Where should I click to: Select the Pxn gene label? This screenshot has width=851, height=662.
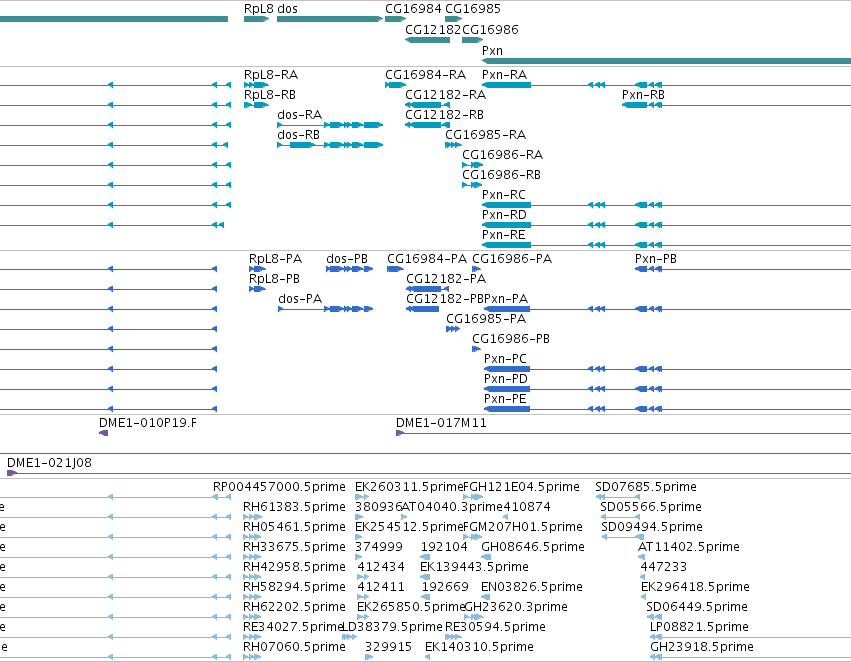click(x=492, y=50)
